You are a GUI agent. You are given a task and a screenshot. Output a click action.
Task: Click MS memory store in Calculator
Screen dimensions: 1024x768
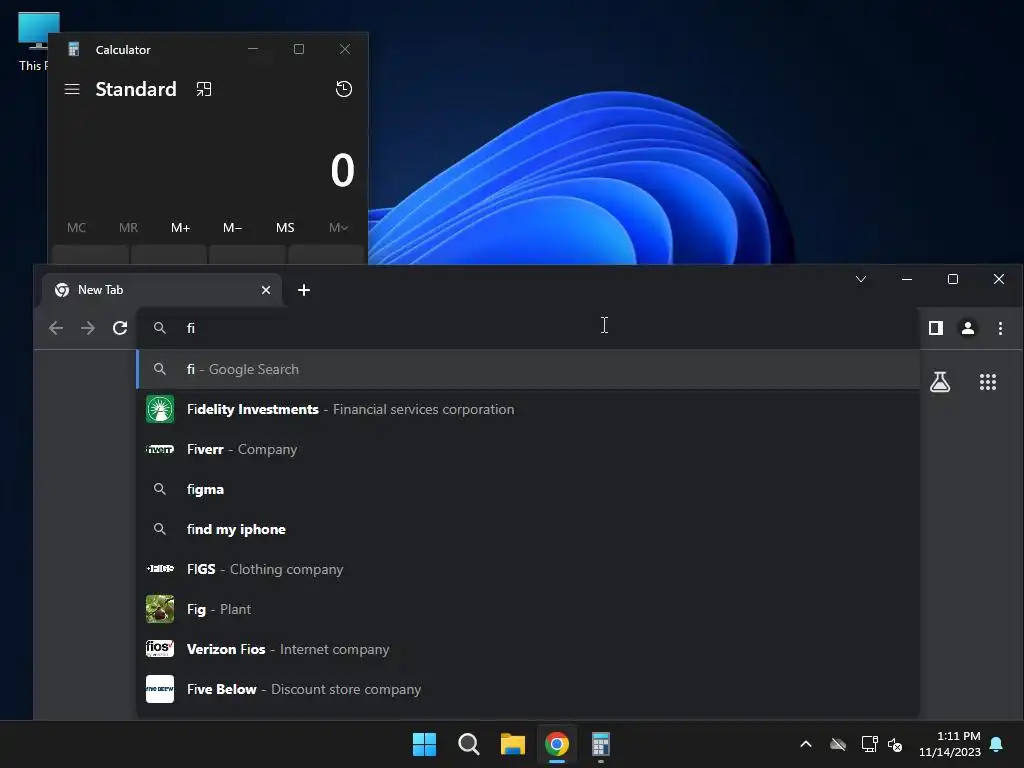(285, 227)
